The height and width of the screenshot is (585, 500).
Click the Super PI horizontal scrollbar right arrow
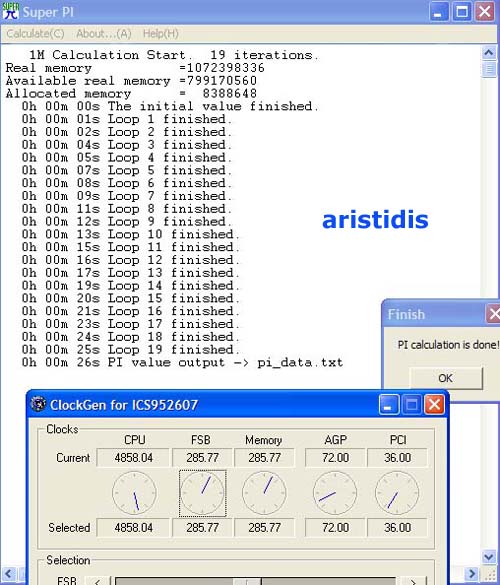point(472,574)
